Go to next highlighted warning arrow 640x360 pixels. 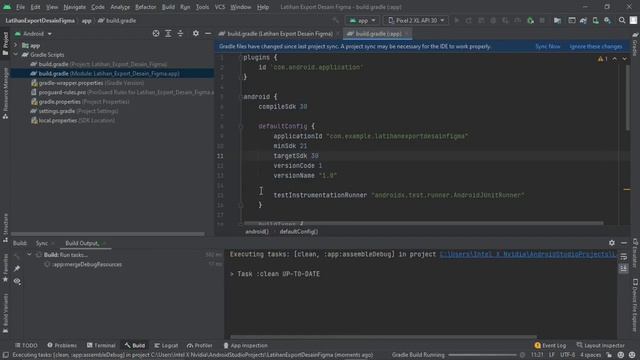(624, 59)
